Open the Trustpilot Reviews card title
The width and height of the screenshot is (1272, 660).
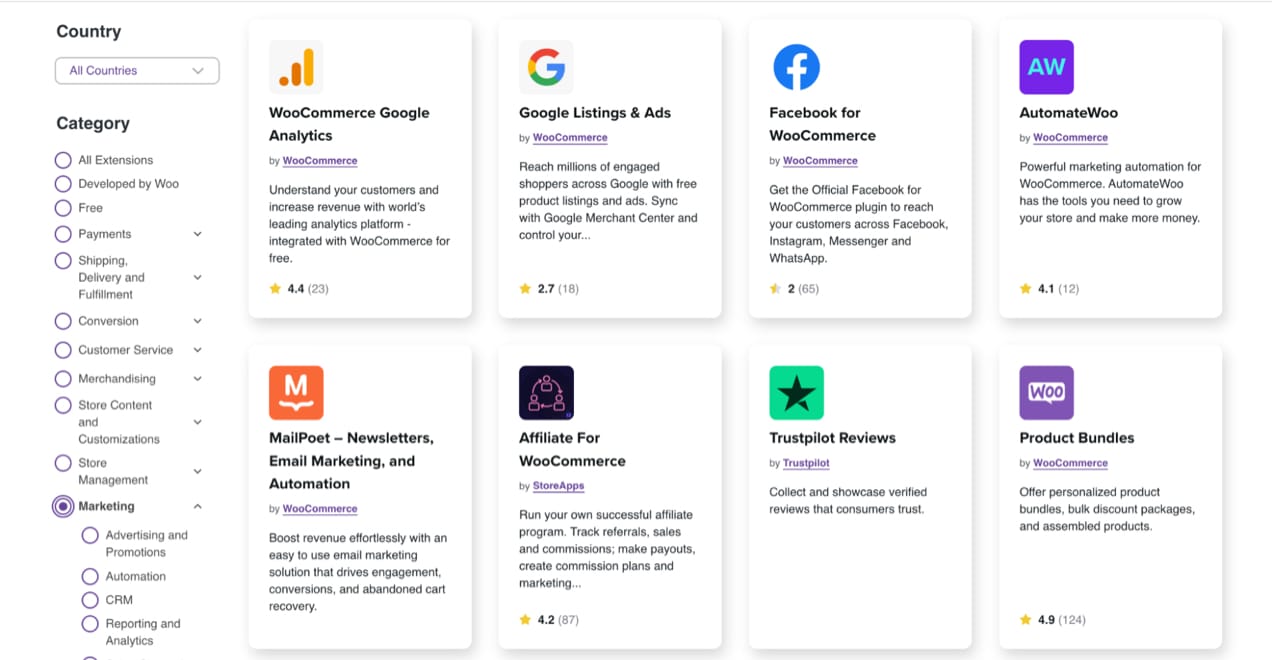tap(832, 438)
